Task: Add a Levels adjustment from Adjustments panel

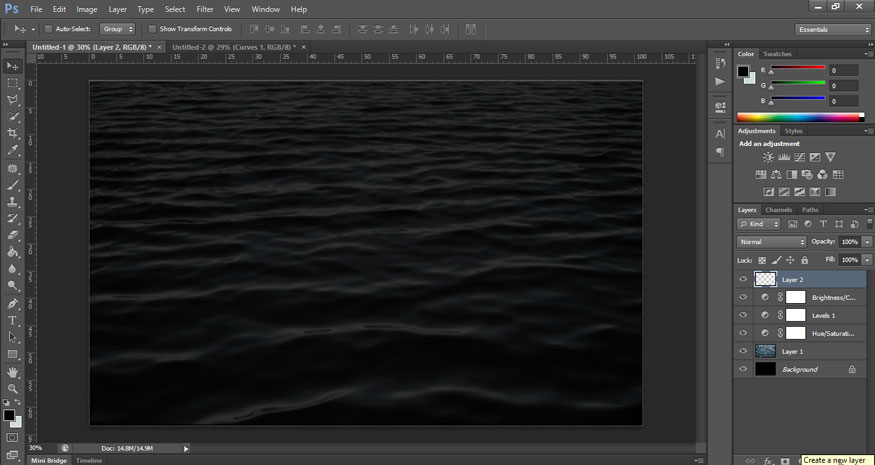Action: (784, 158)
